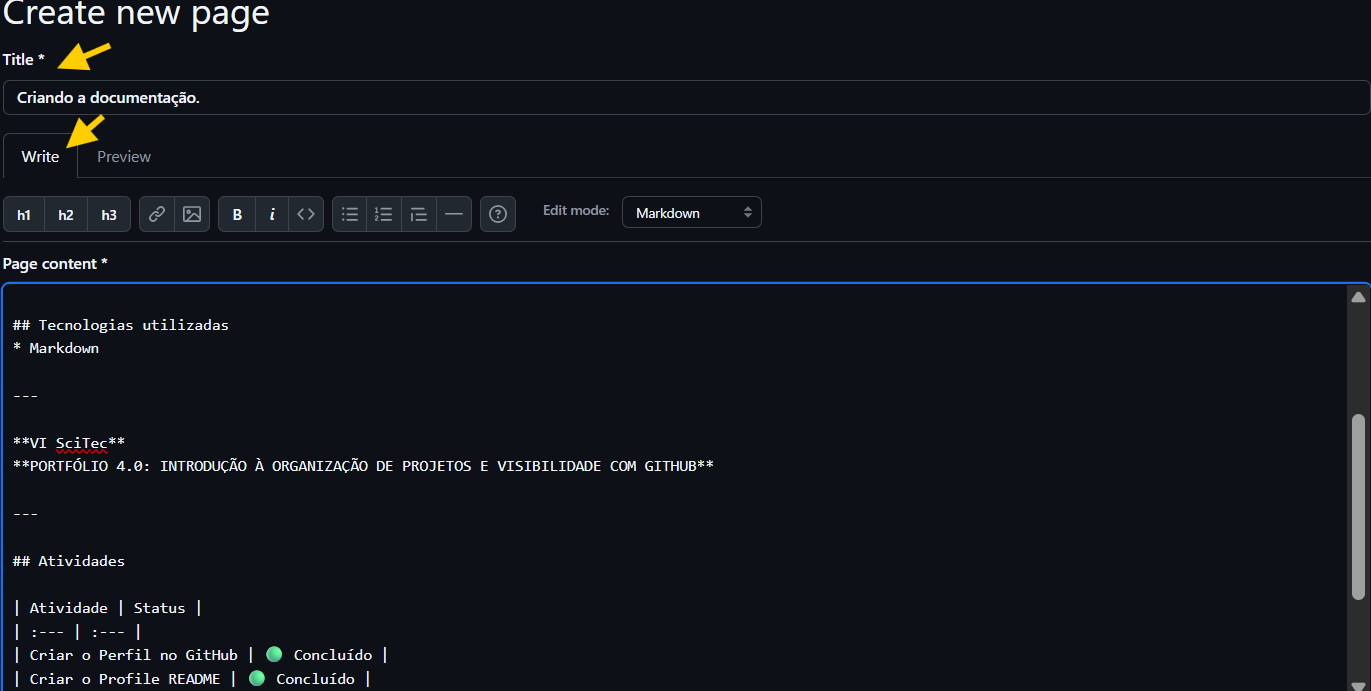Click the "Title *" label
1371x691 pixels.
(24, 59)
